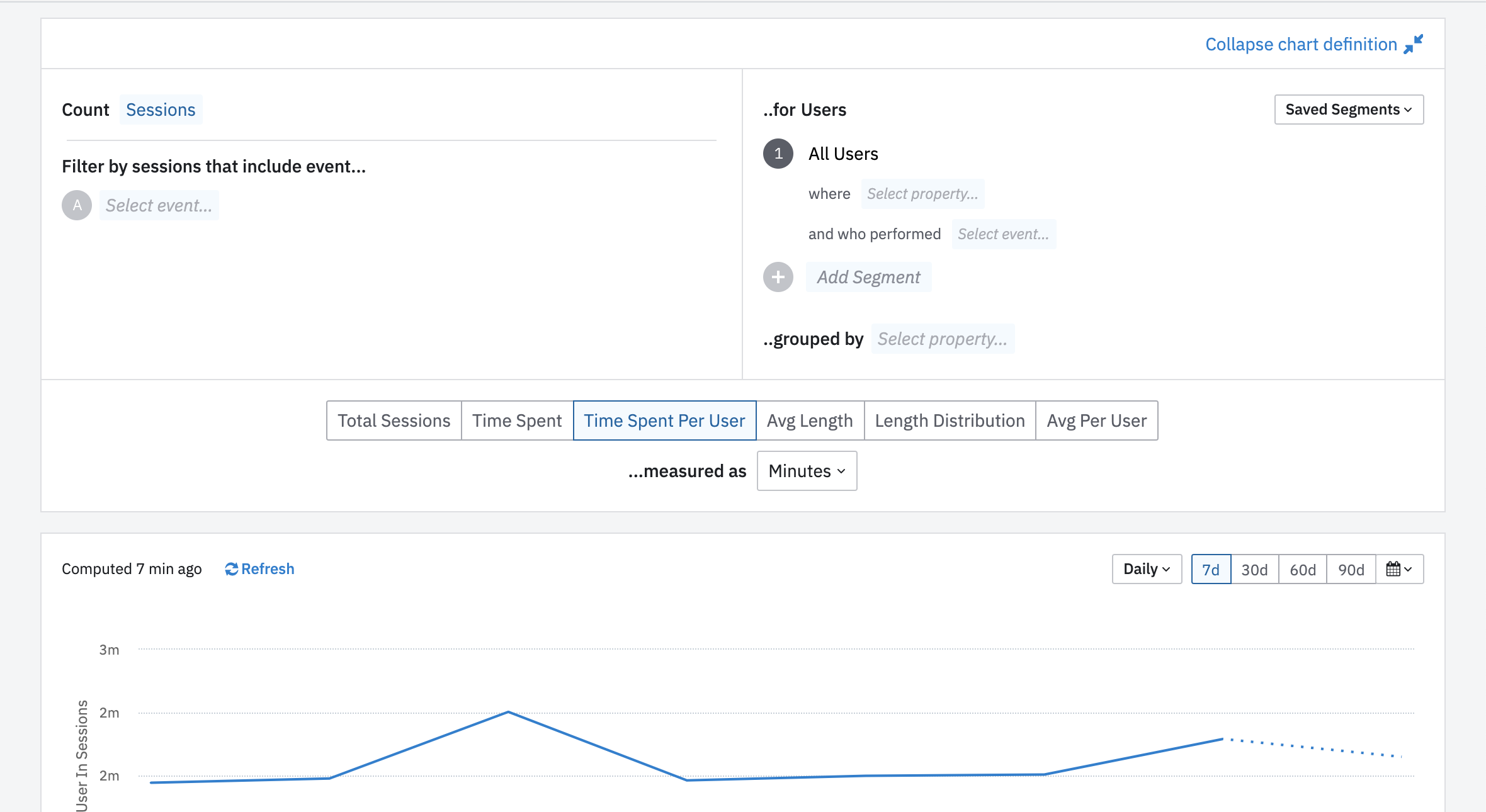
Task: Click the segment 1 number badge
Action: (x=778, y=154)
